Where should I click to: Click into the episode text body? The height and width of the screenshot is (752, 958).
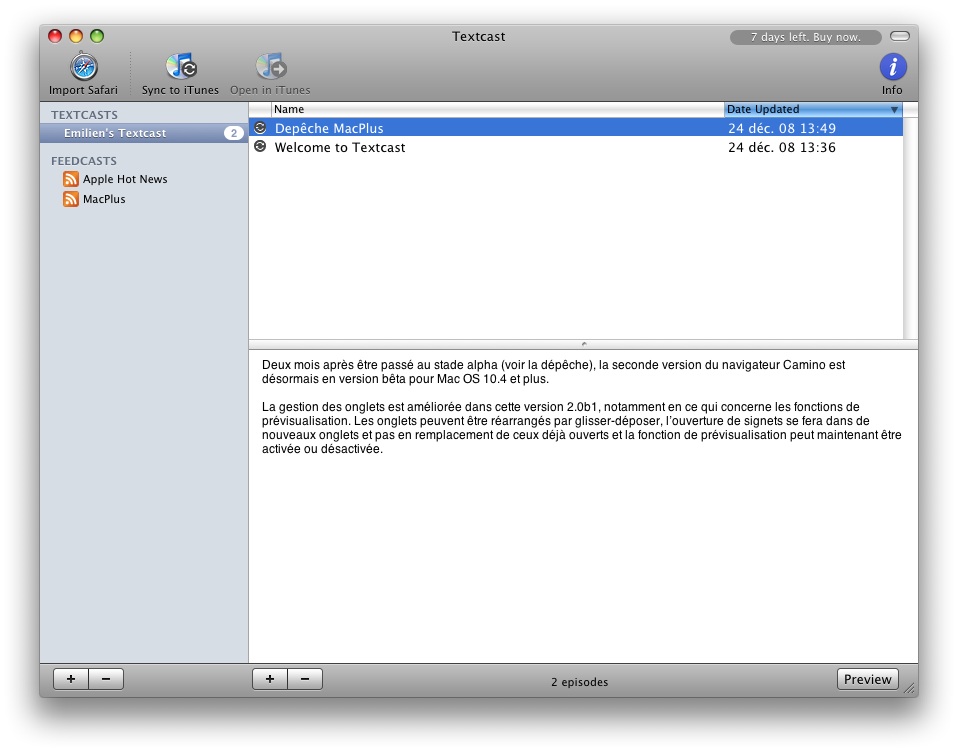point(583,506)
